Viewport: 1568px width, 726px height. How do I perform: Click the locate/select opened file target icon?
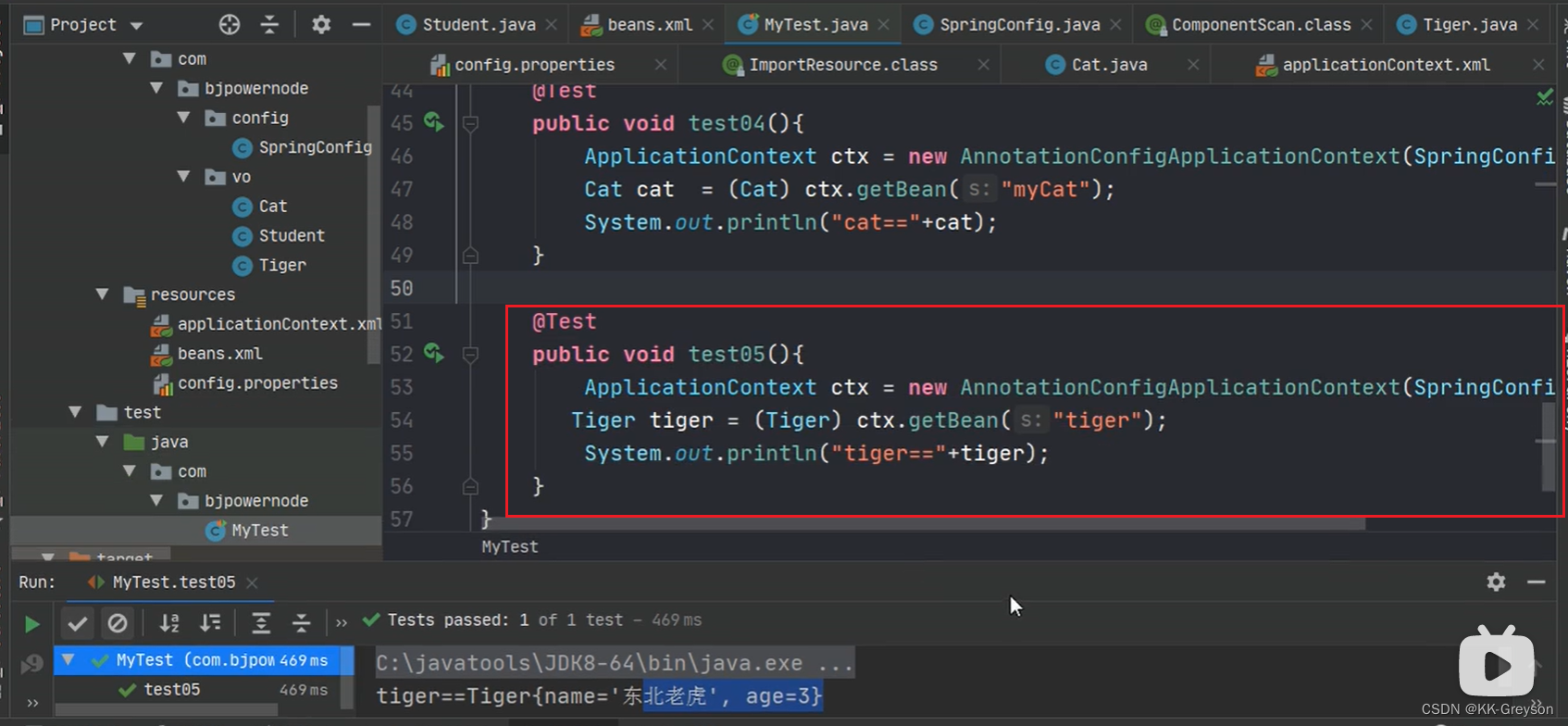point(230,25)
